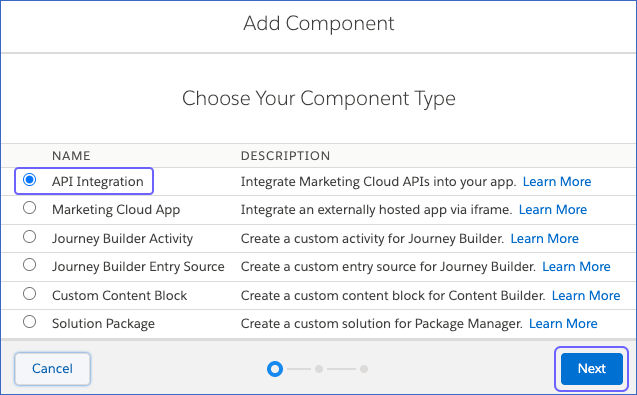Open Learn More for API Integration
The height and width of the screenshot is (395, 637).
tap(557, 181)
